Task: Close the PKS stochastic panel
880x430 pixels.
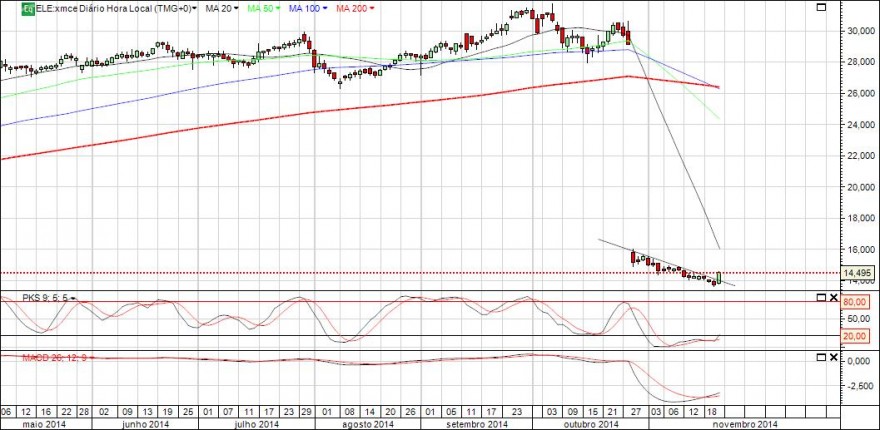Action: 833,298
